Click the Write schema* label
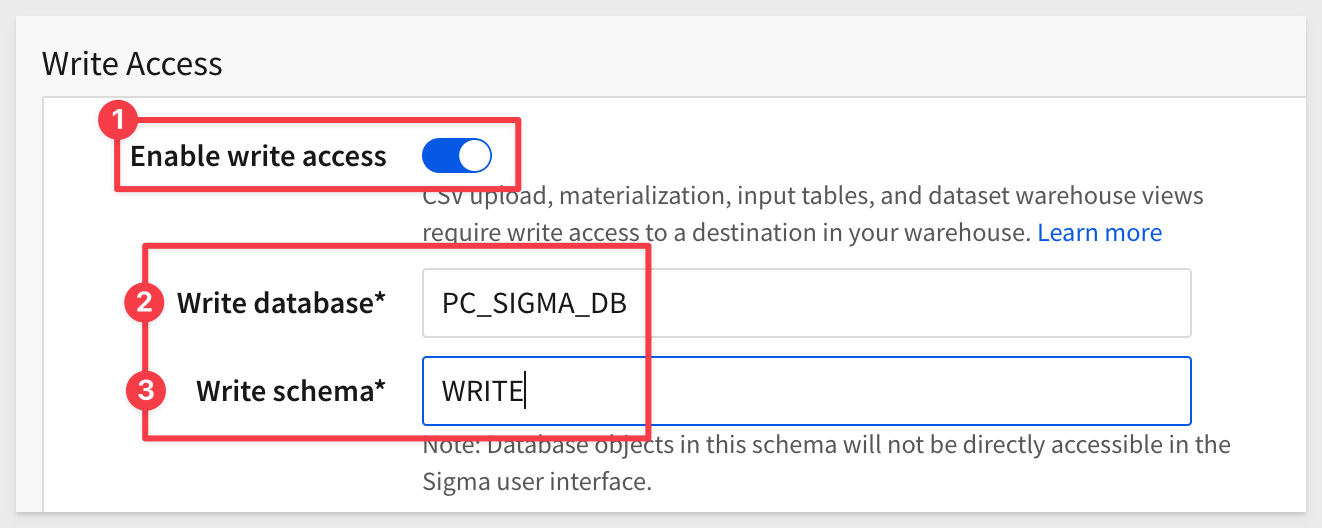The width and height of the screenshot is (1322, 528). [x=291, y=391]
